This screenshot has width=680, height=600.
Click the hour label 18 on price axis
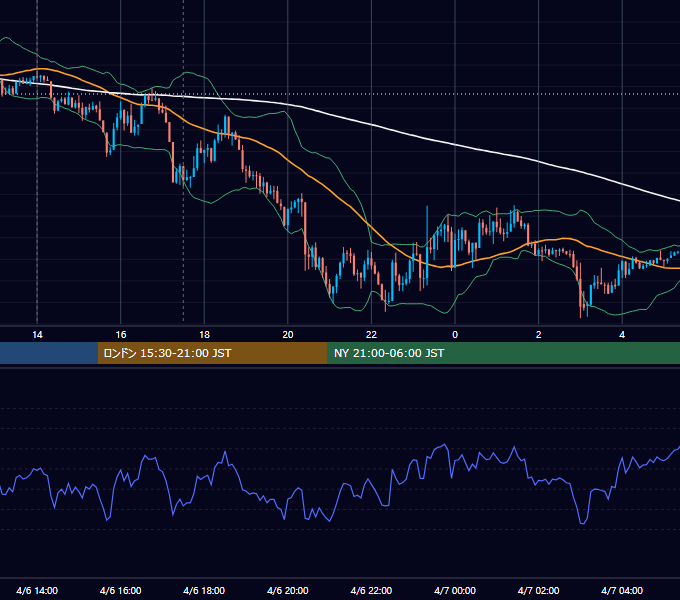click(x=204, y=335)
